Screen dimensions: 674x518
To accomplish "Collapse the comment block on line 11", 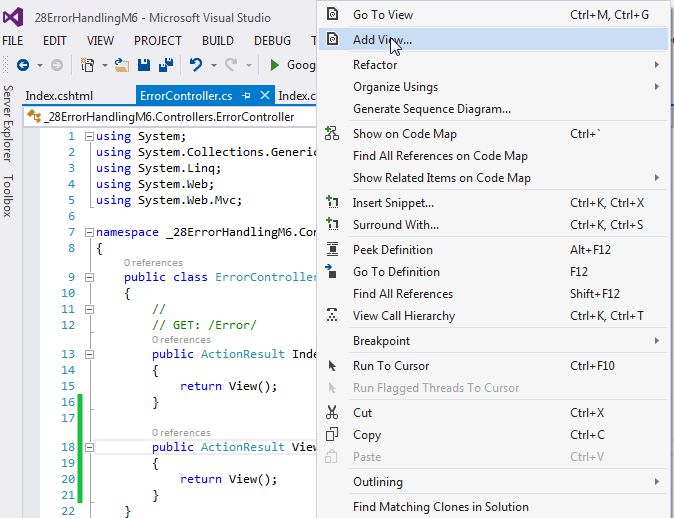I will tap(89, 310).
